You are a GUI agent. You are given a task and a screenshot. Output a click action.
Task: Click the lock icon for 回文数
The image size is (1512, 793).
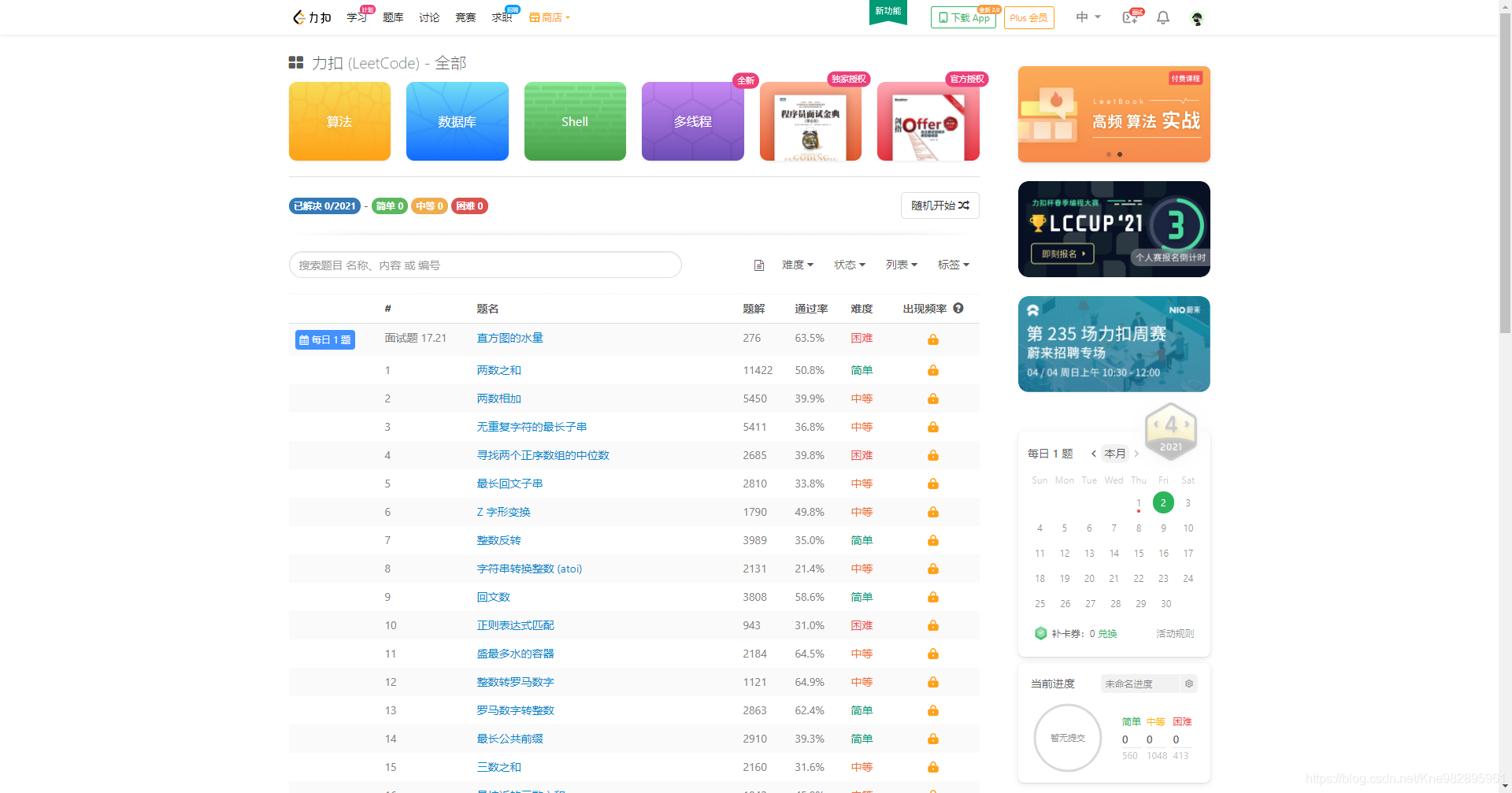(933, 597)
